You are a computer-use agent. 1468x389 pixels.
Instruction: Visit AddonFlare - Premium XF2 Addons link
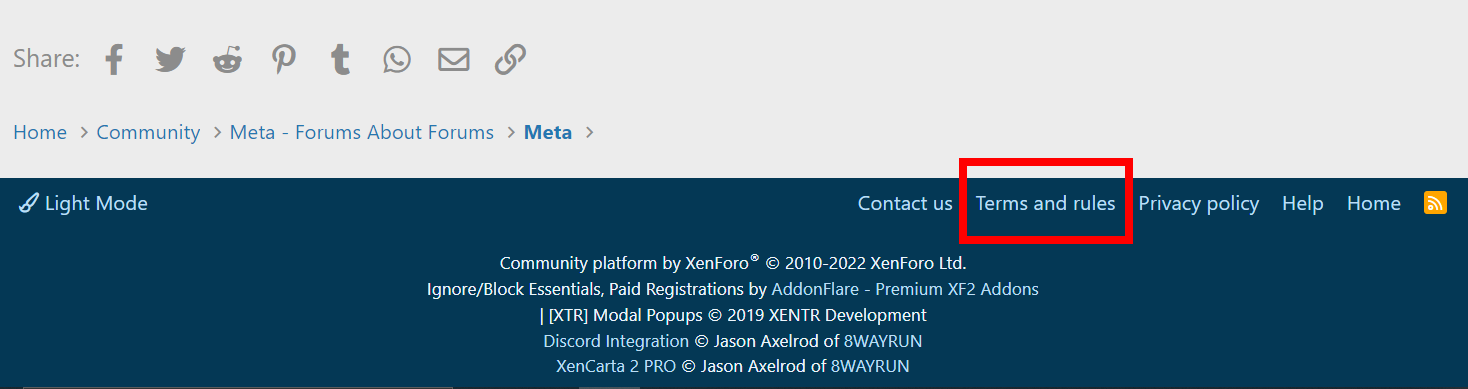pos(905,289)
